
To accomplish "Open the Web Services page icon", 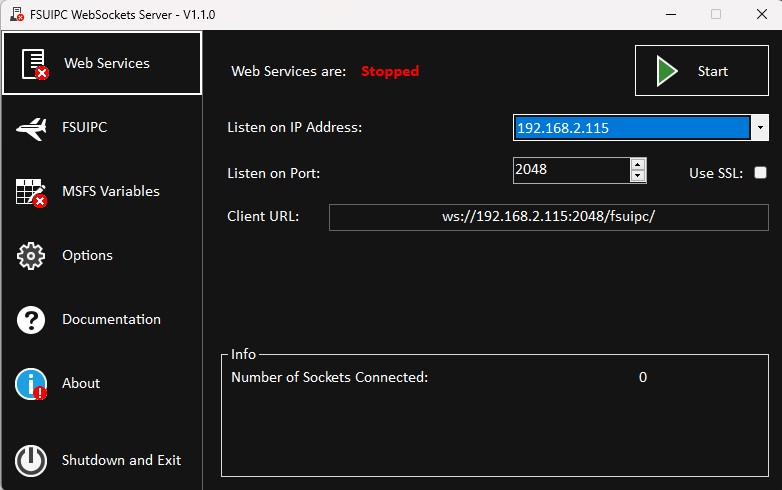I will pyautogui.click(x=34, y=64).
